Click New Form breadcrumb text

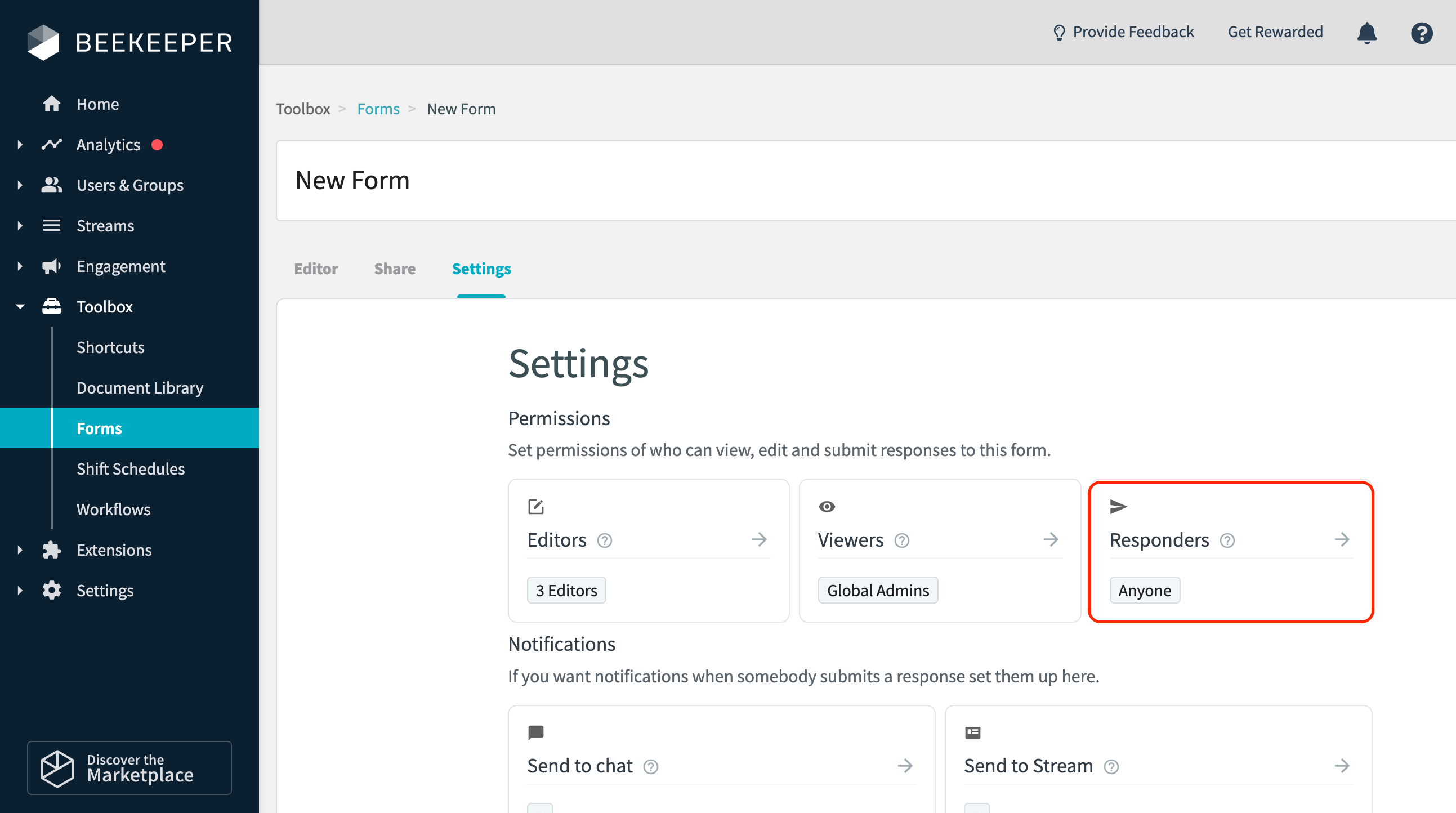click(x=461, y=109)
